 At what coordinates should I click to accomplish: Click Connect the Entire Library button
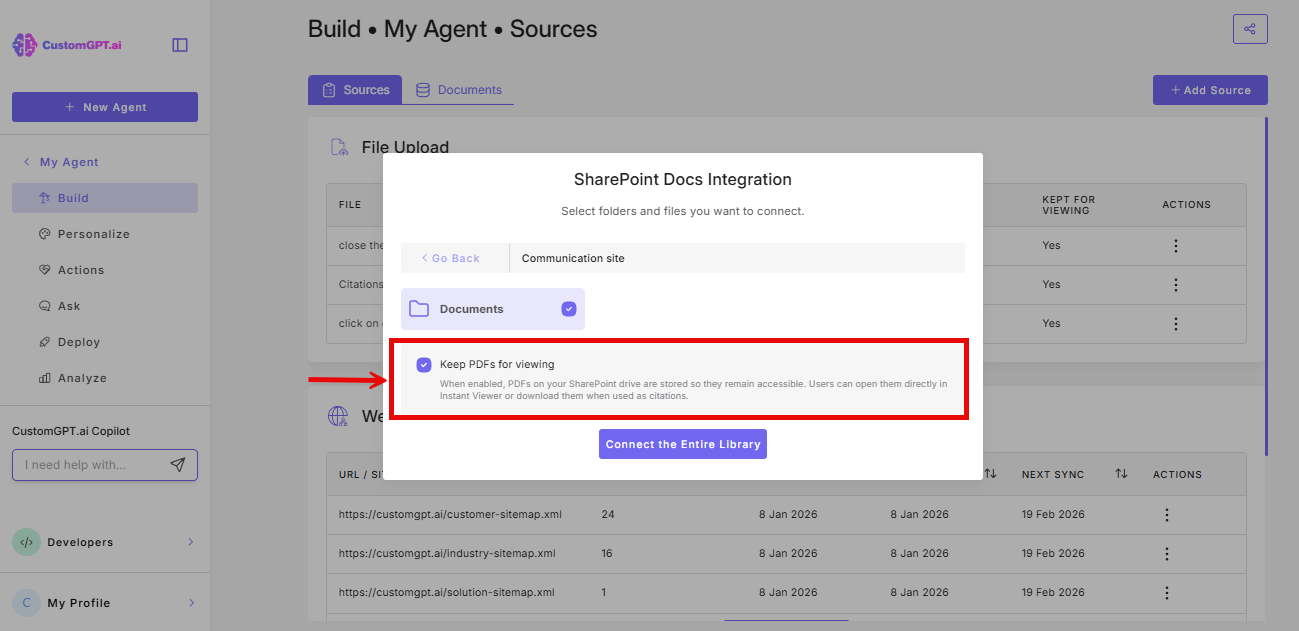click(683, 444)
